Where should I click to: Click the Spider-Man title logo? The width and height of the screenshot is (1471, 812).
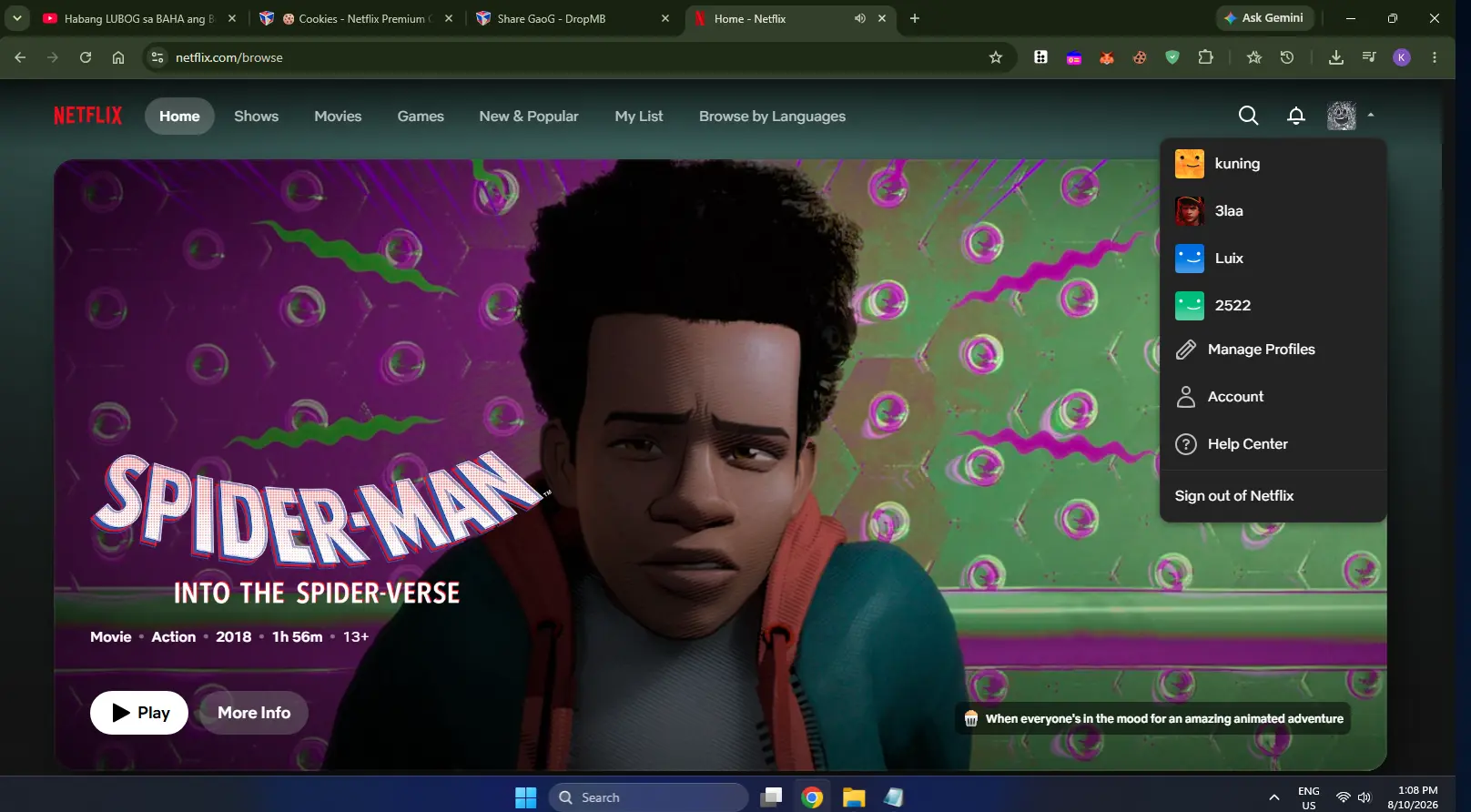click(x=319, y=530)
